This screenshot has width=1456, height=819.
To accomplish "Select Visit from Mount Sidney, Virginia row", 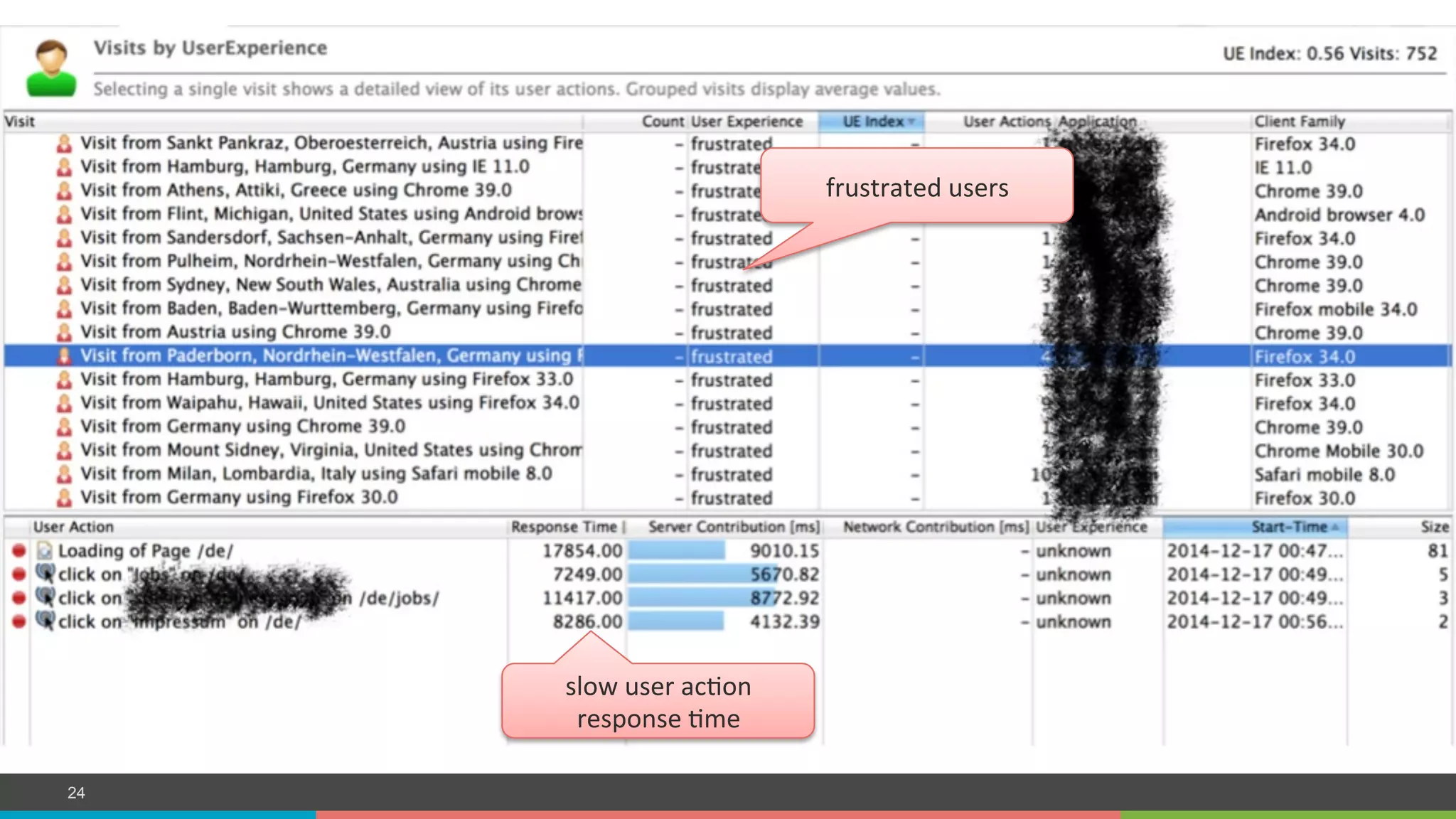I will tap(727, 450).
